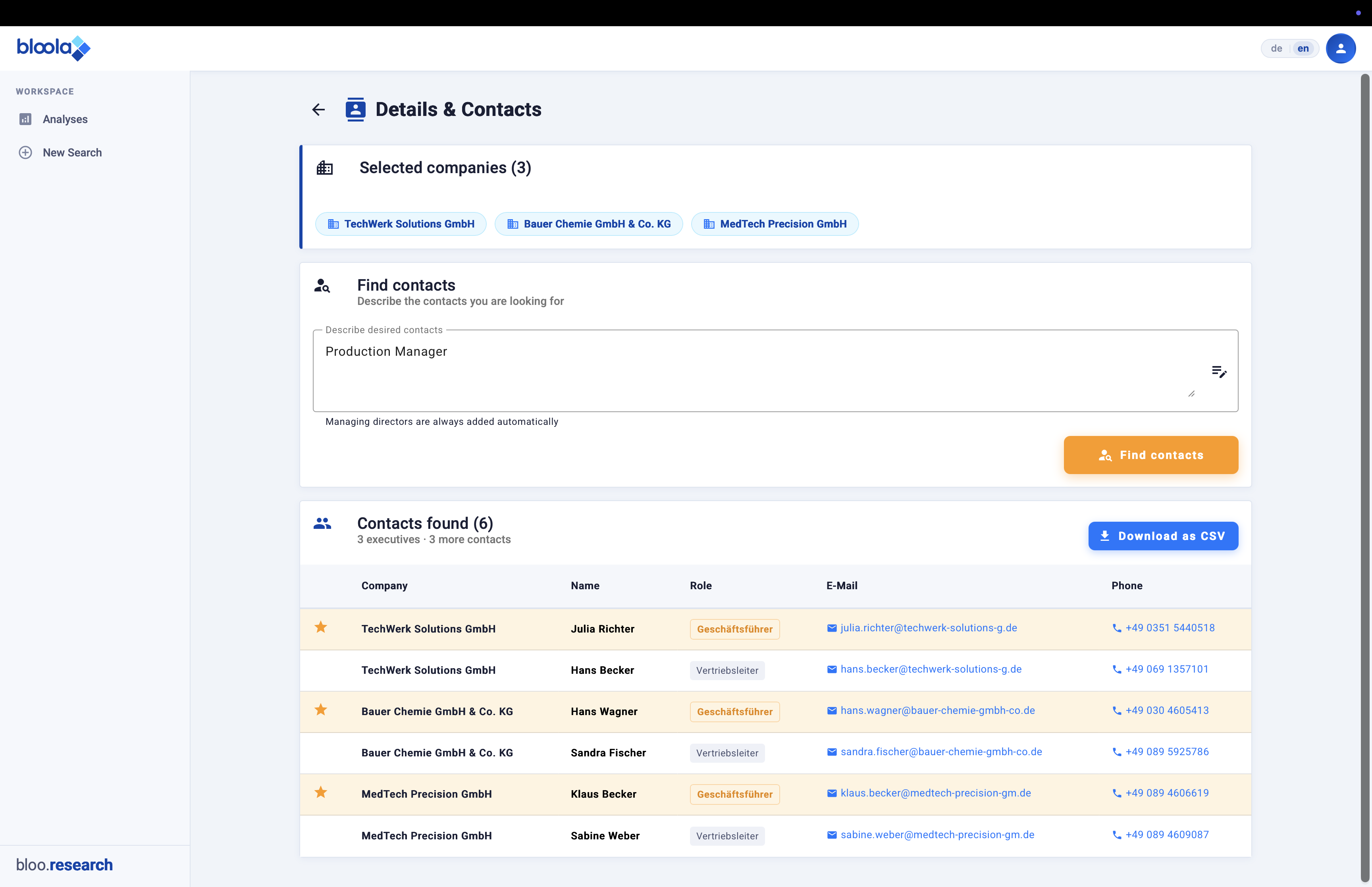Click the envelope icon for Sabine Weber
Image resolution: width=1372 pixels, height=887 pixels.
click(831, 835)
